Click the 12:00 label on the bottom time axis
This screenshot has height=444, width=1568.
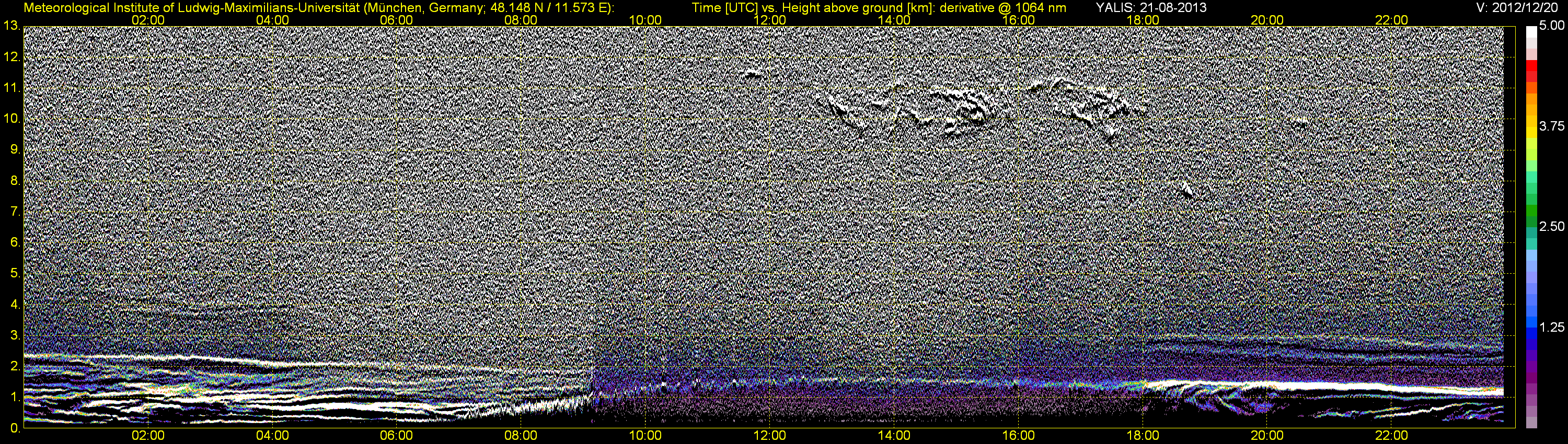tap(770, 436)
